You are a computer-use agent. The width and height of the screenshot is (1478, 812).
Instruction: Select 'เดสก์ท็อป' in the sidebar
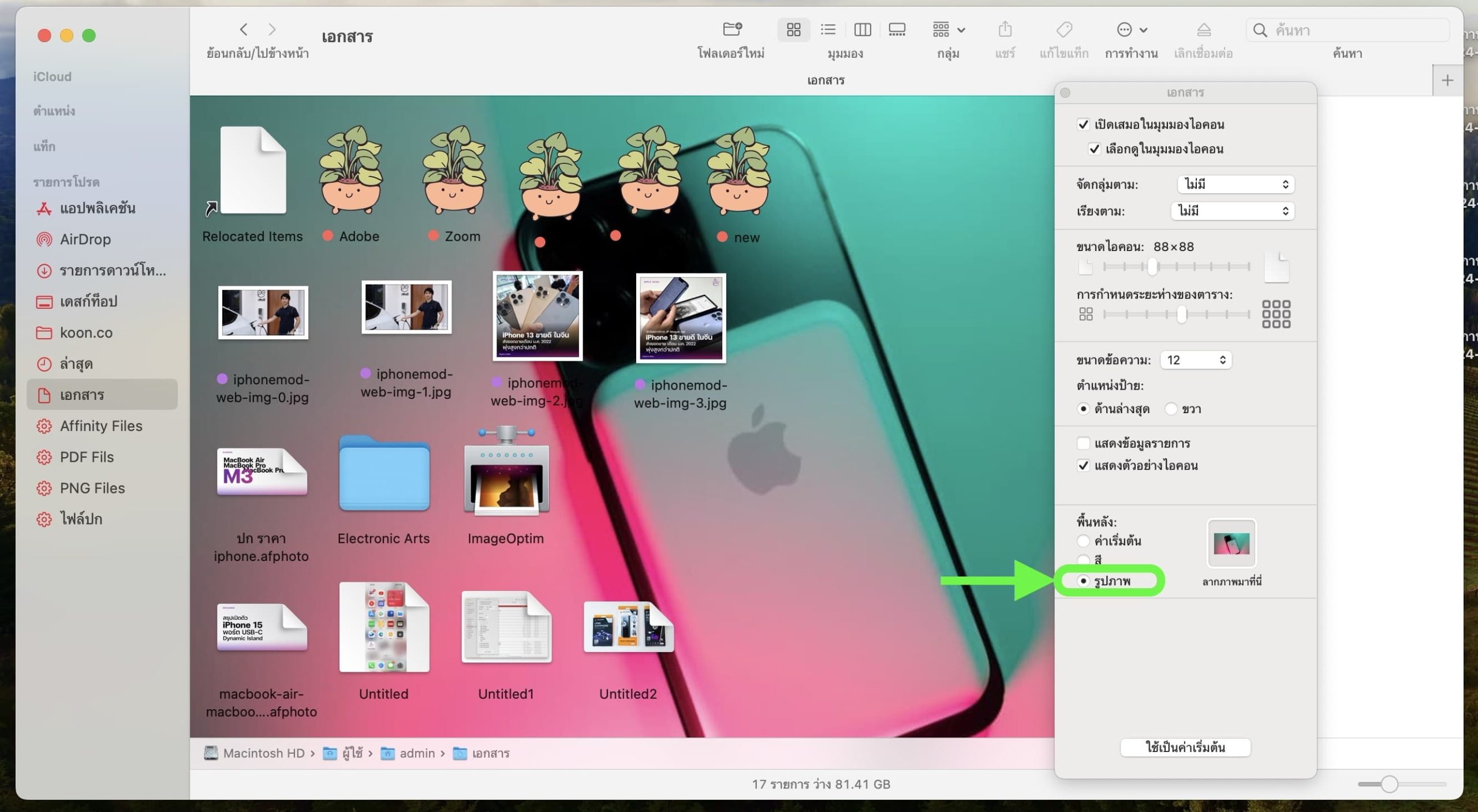88,301
